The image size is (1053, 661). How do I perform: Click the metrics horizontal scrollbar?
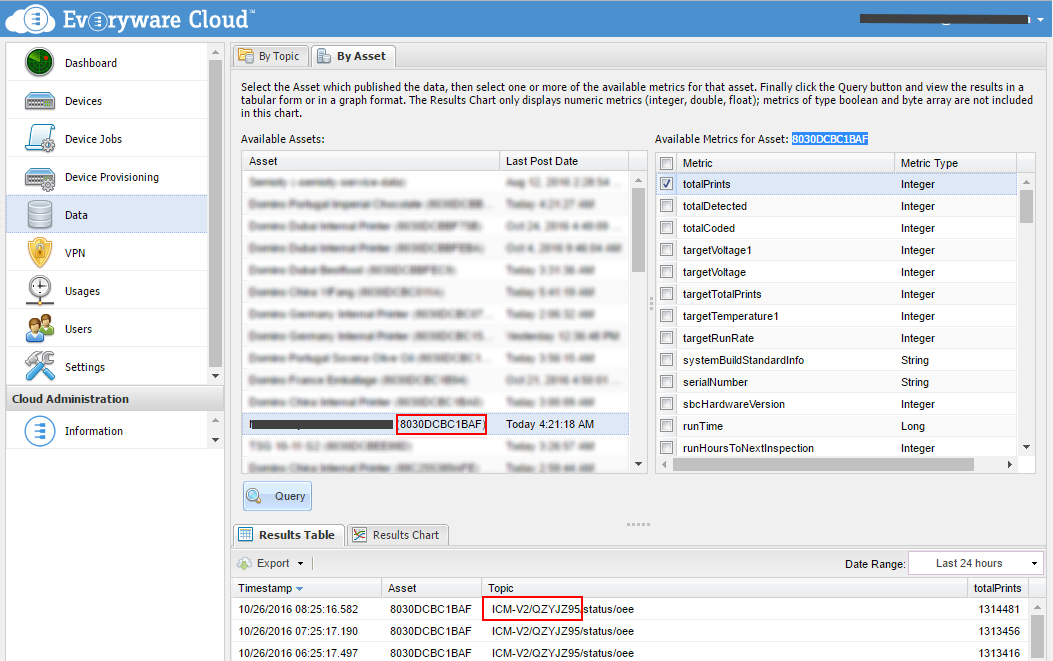coord(823,464)
